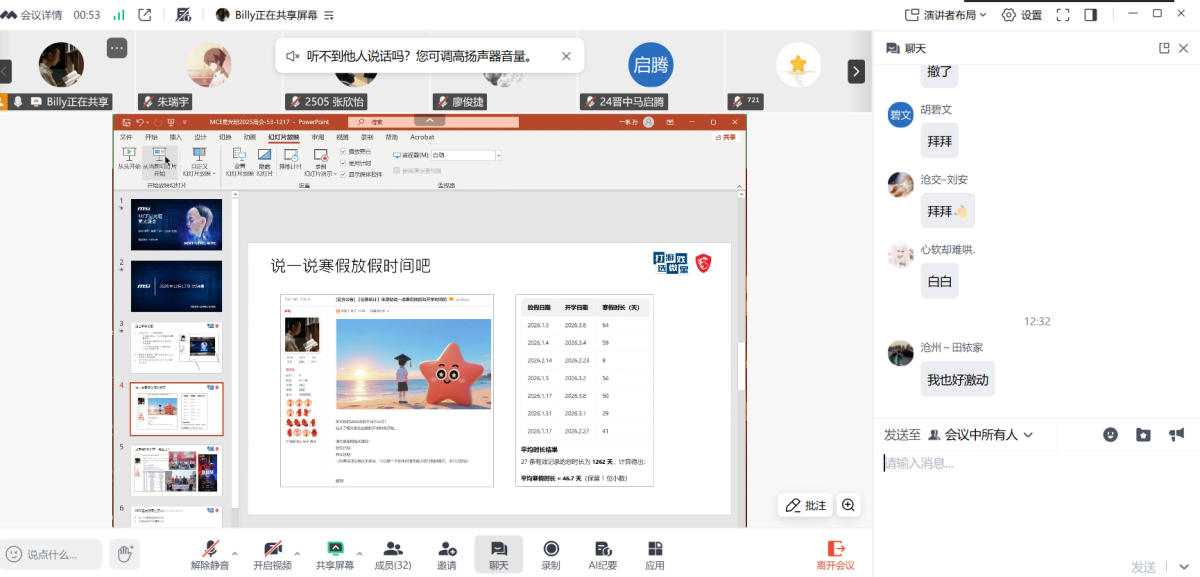Image resolution: width=1200 pixels, height=577 pixels.
Task: Turn on camera via 开启视频
Action: pos(272,553)
